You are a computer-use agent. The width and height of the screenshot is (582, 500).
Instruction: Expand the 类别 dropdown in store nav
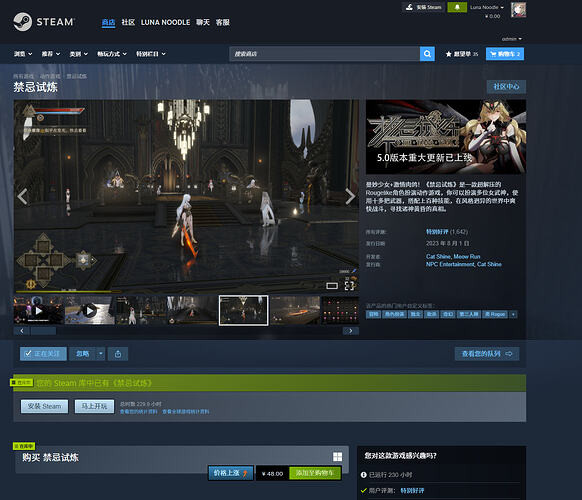coord(79,54)
